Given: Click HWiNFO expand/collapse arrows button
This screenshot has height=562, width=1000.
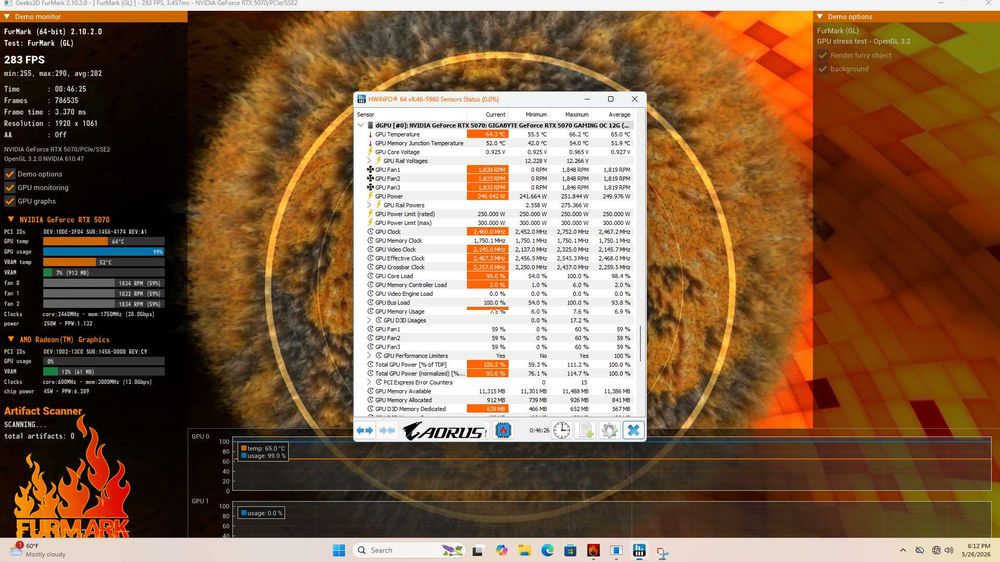Looking at the screenshot, I should (365, 431).
